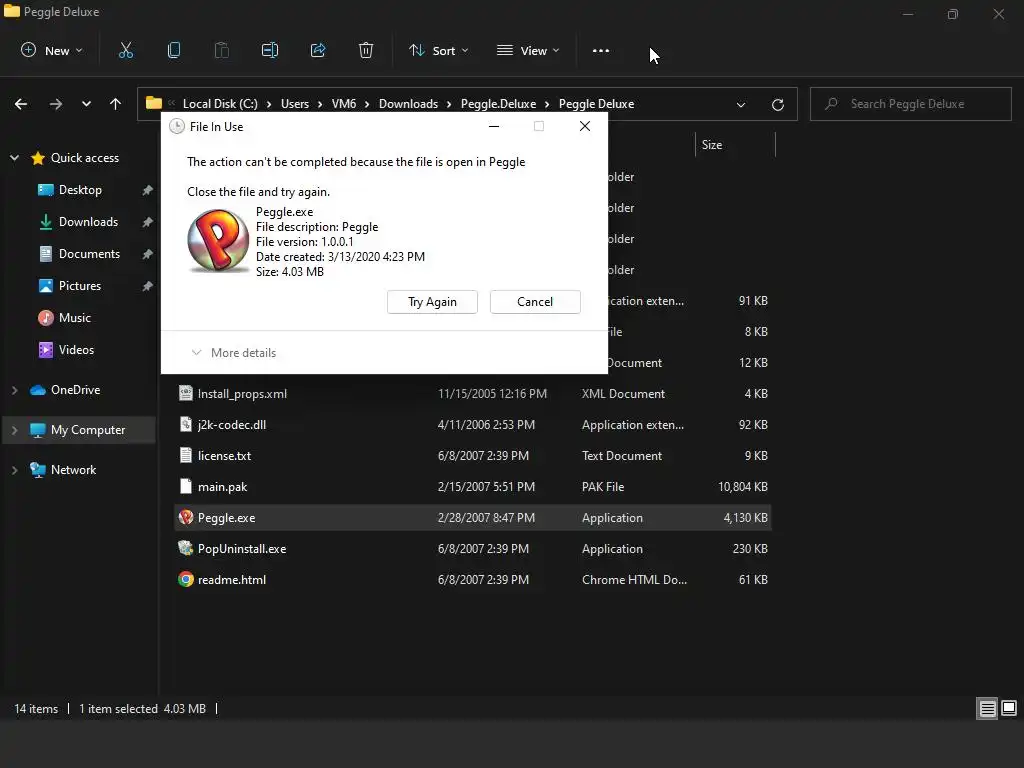This screenshot has width=1024, height=768.
Task: Click the Cut scissors icon in toolbar
Action: click(x=125, y=50)
